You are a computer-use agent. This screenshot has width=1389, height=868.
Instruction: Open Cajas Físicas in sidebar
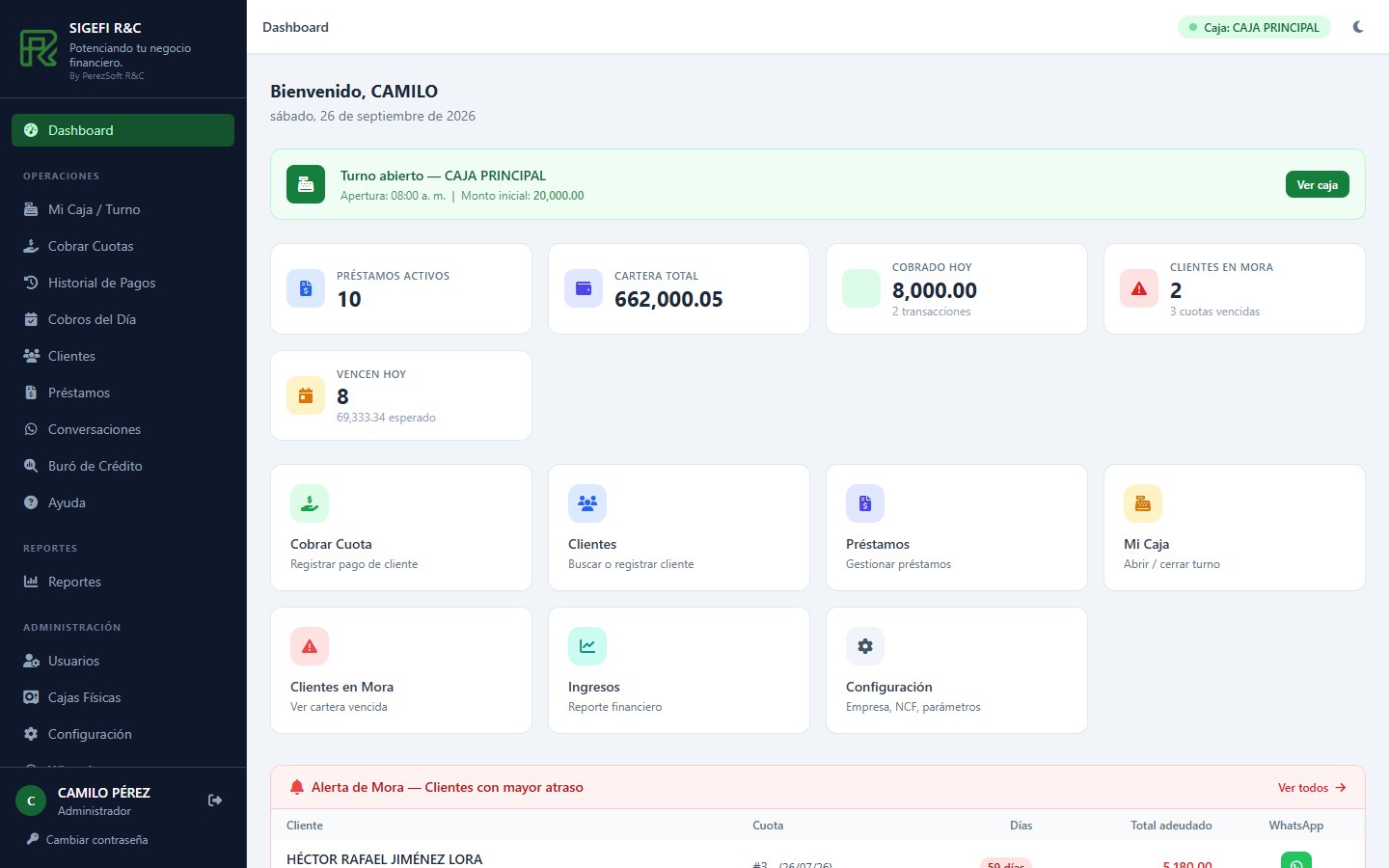[123, 697]
